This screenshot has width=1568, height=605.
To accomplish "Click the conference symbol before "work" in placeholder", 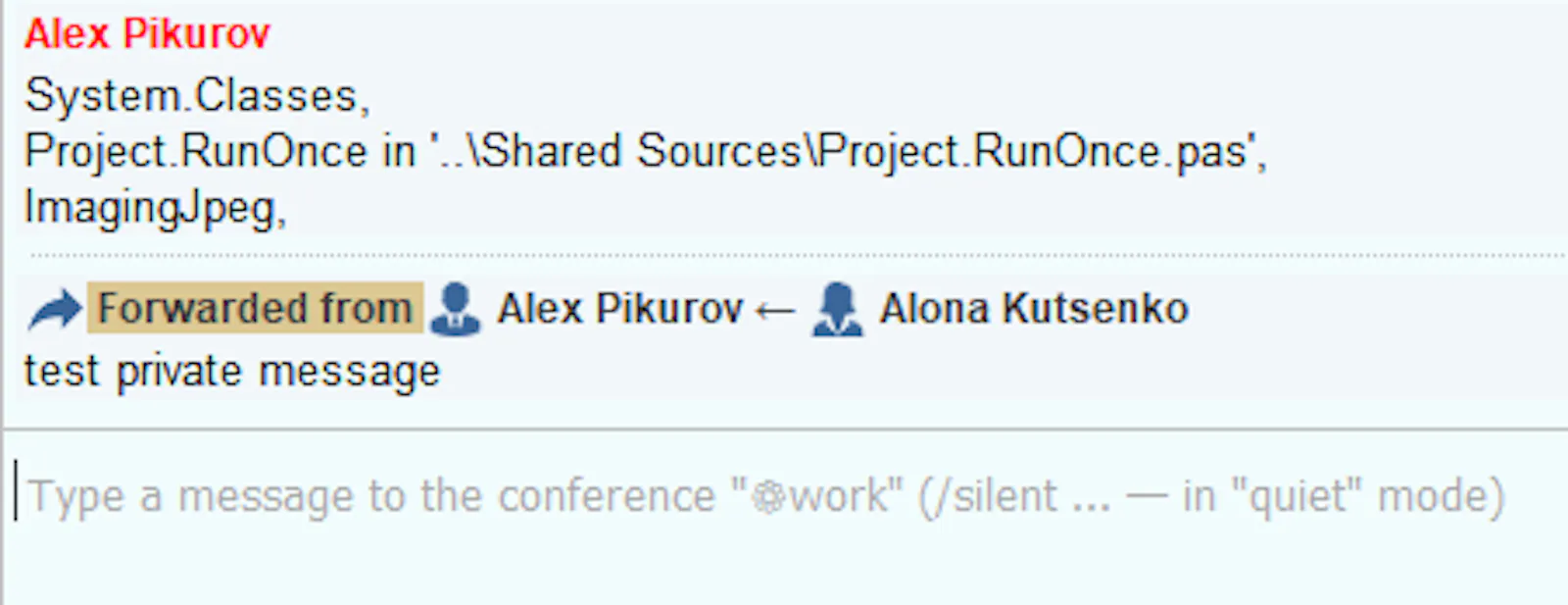I will [769, 498].
